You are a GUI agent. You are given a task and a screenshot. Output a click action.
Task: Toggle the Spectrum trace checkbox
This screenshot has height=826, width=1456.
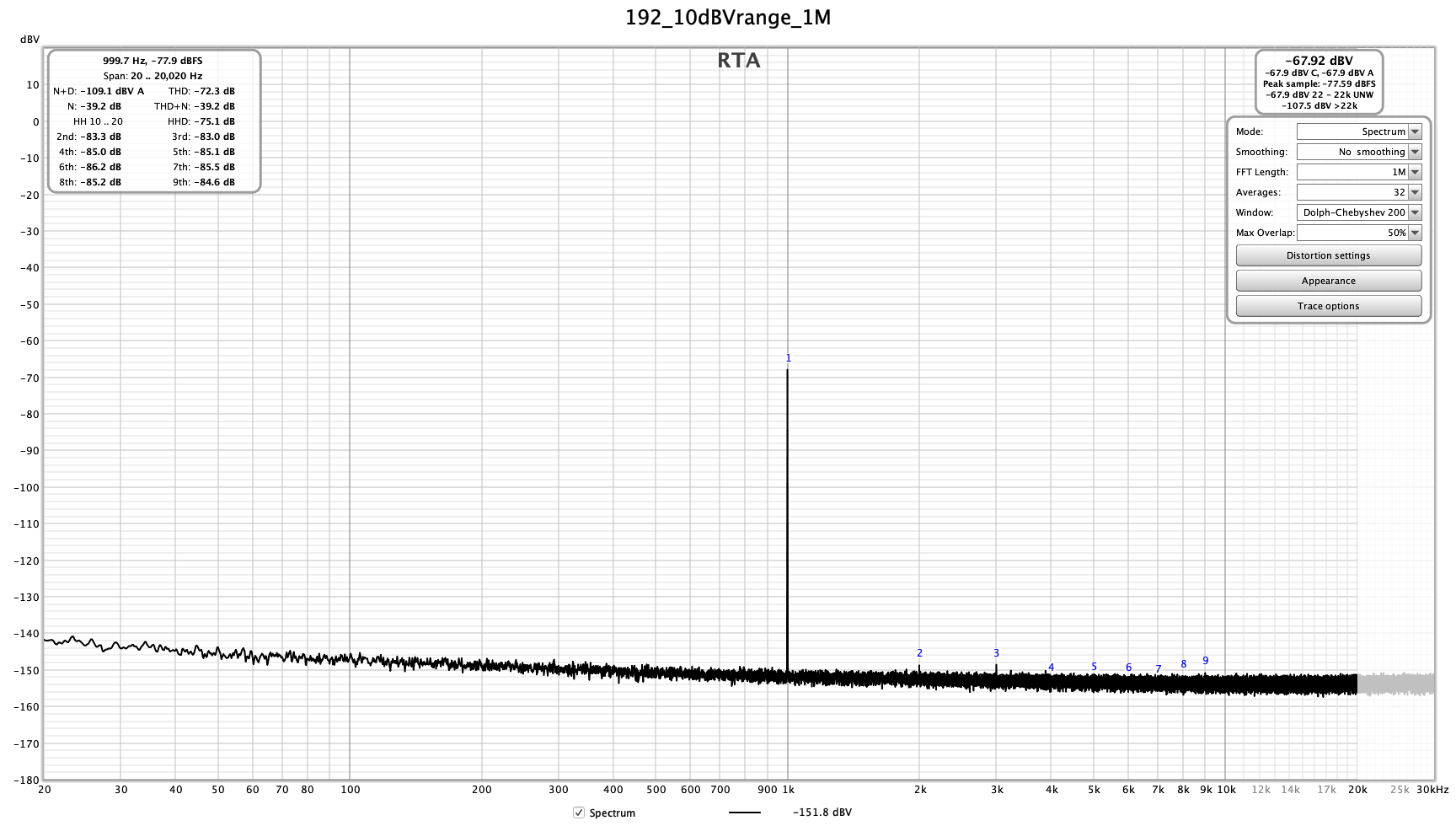pyautogui.click(x=579, y=813)
